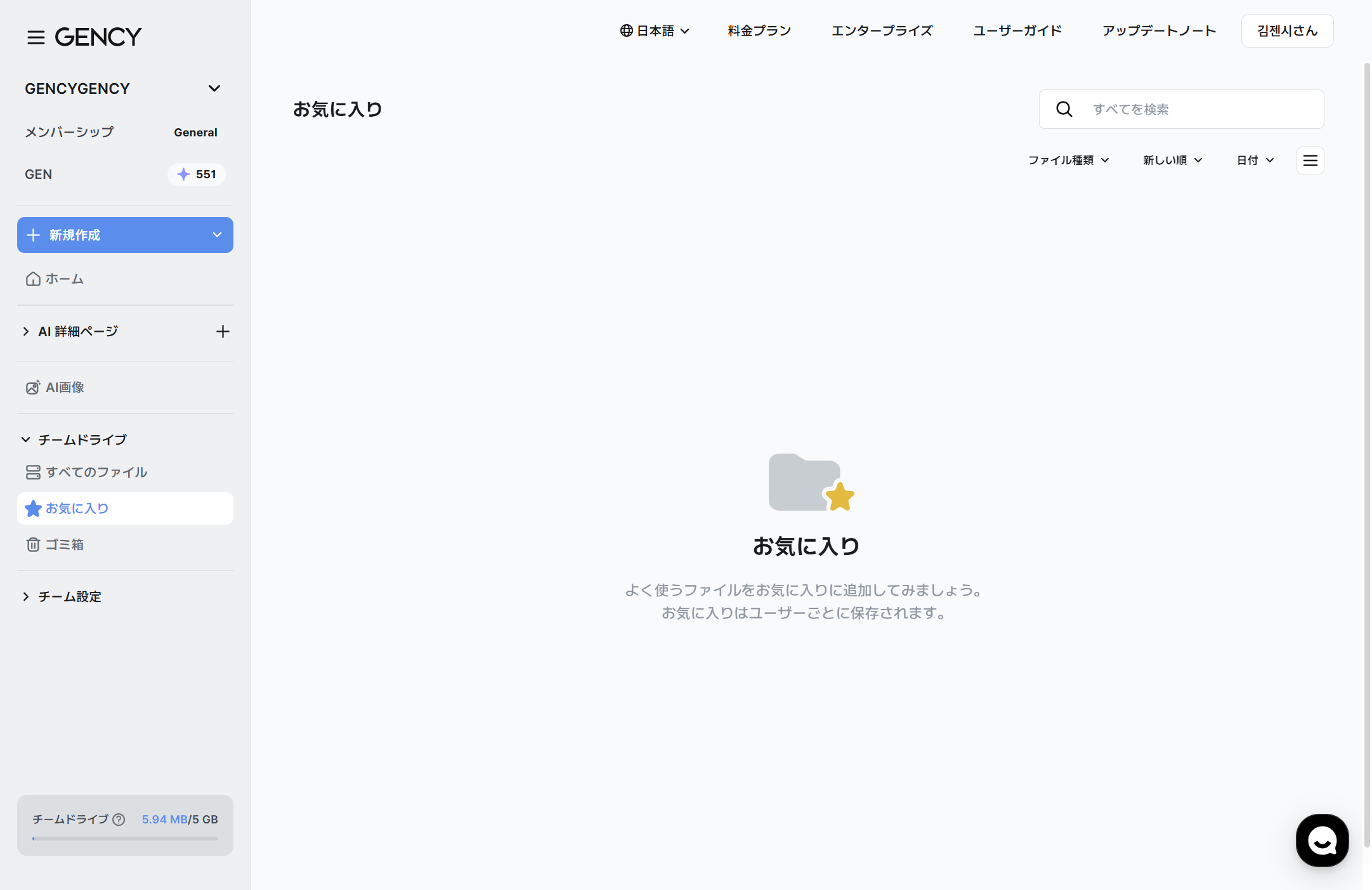Expand the チーム設定 section
Viewport: 1372px width, 890px height.
click(x=25, y=596)
